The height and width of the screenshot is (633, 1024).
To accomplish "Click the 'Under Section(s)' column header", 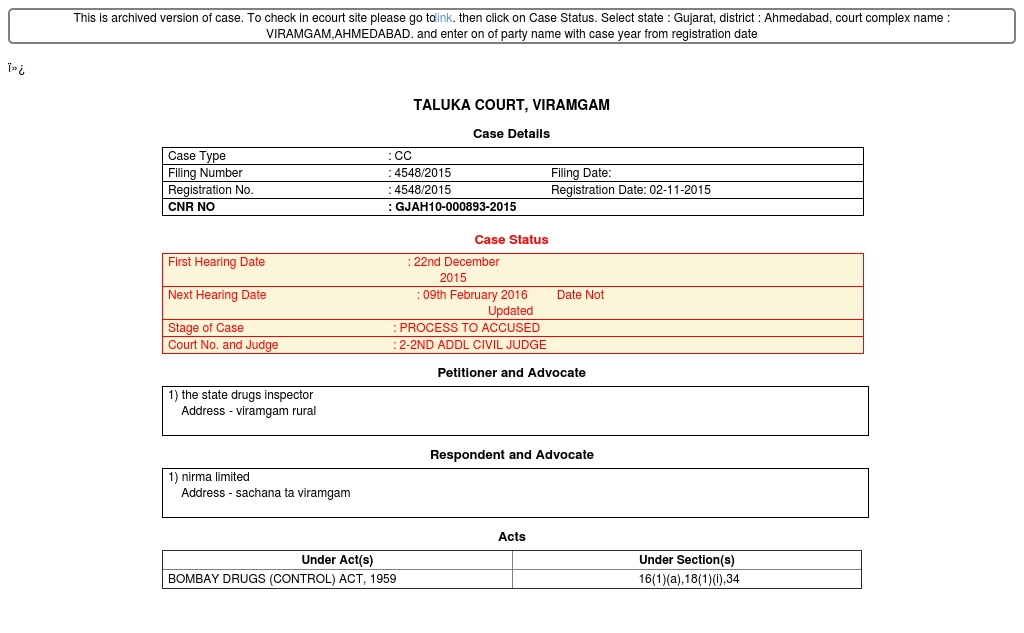I will pos(686,560).
